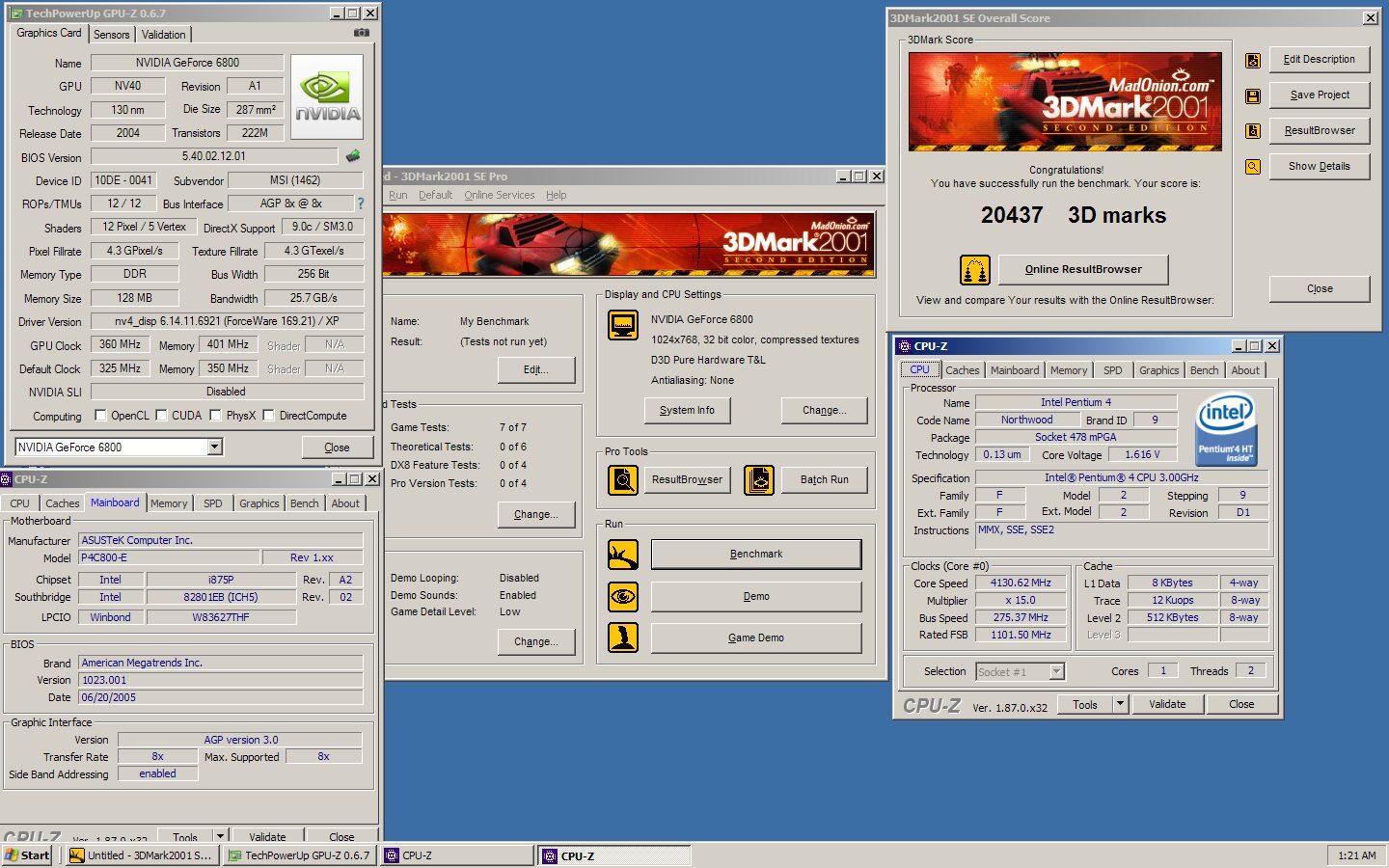The width and height of the screenshot is (1389, 868).
Task: Enable the DirectCompute checkbox
Action: coord(269,416)
